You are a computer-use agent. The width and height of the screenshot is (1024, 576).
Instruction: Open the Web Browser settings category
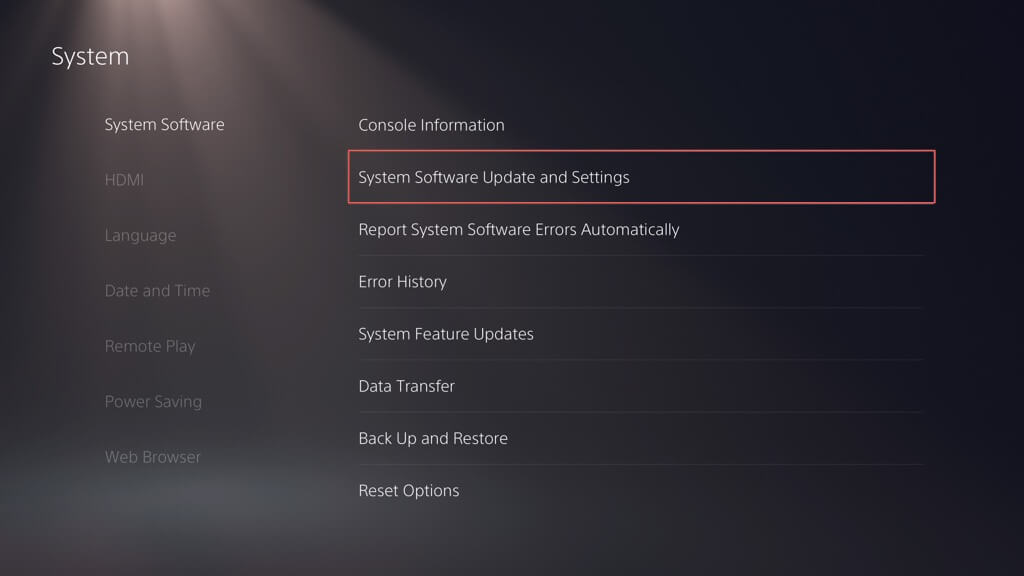click(x=152, y=457)
